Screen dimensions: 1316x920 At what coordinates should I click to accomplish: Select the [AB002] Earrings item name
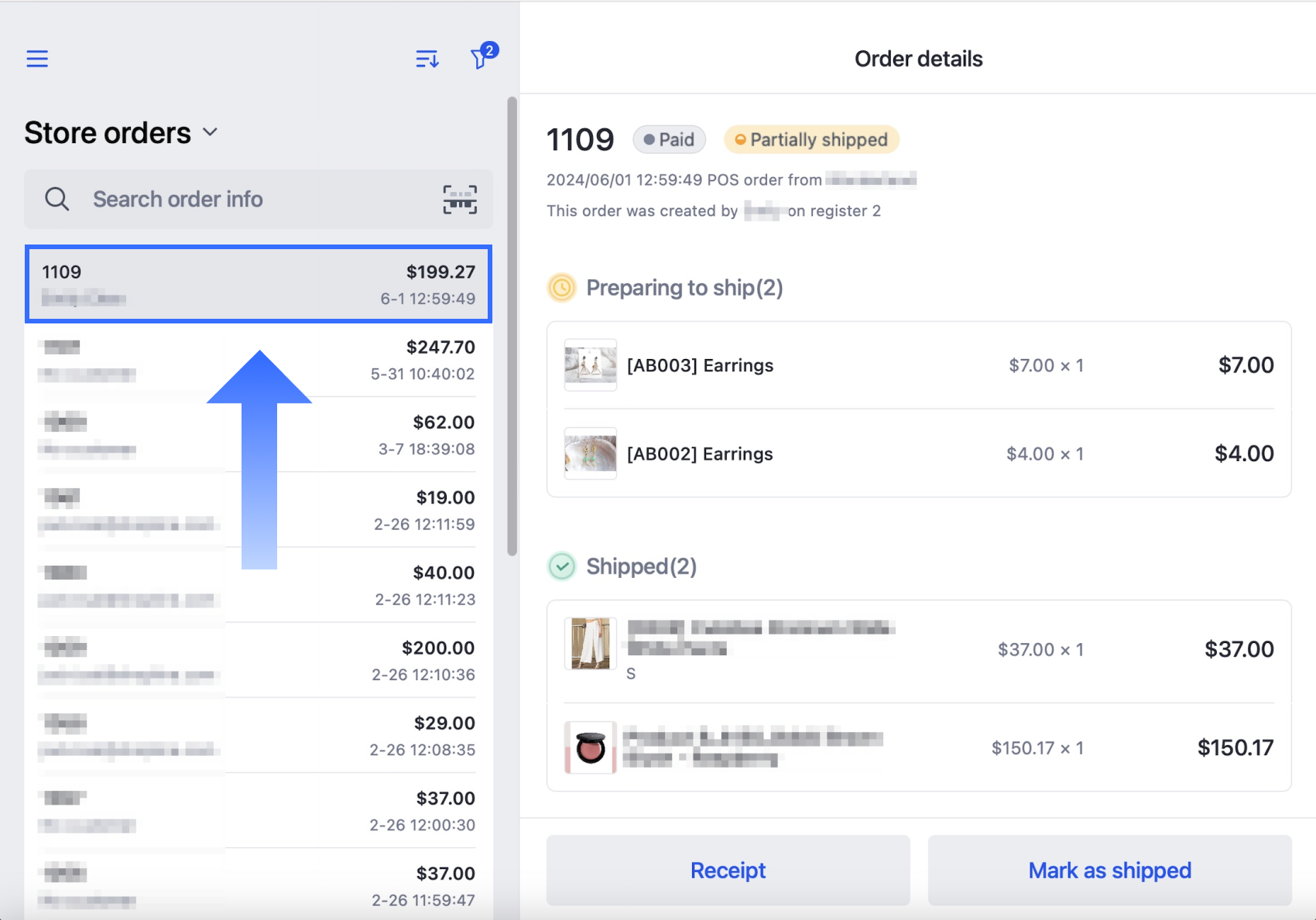click(700, 453)
